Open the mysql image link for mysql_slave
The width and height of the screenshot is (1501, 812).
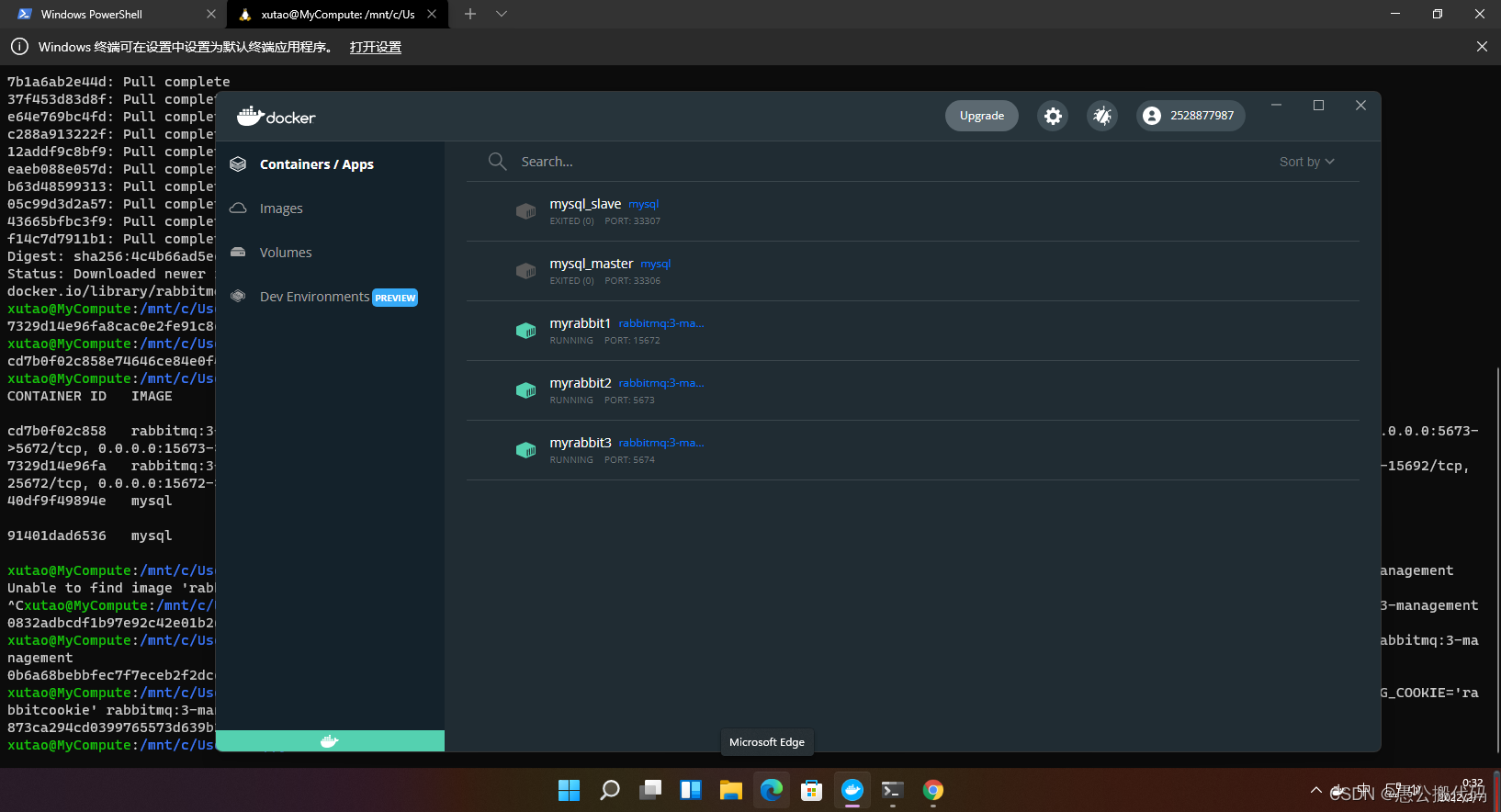point(644,204)
